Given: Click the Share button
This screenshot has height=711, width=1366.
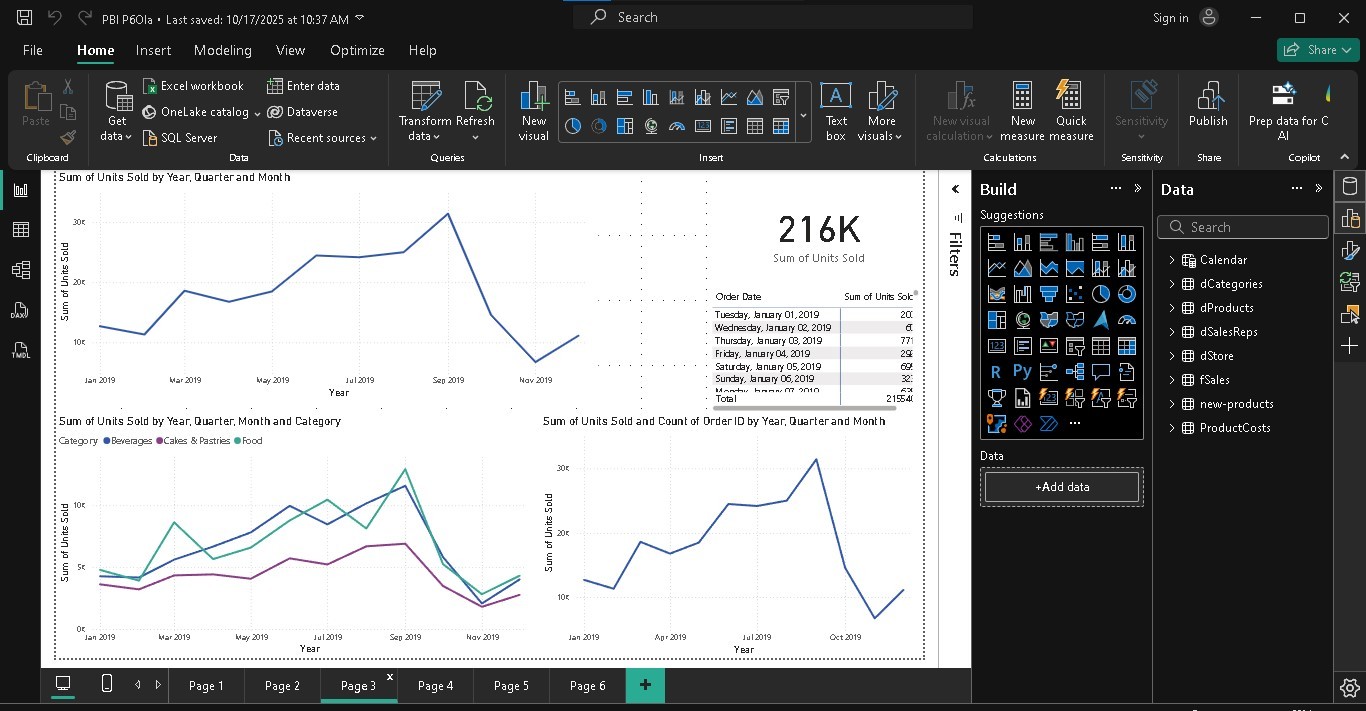Looking at the screenshot, I should point(1317,49).
